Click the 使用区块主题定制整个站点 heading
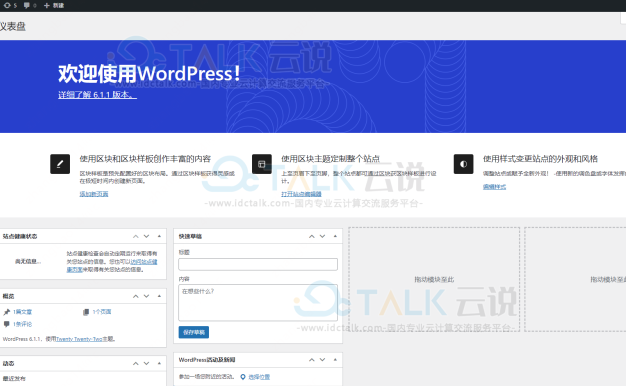Image resolution: width=626 pixels, height=386 pixels. pos(330,159)
